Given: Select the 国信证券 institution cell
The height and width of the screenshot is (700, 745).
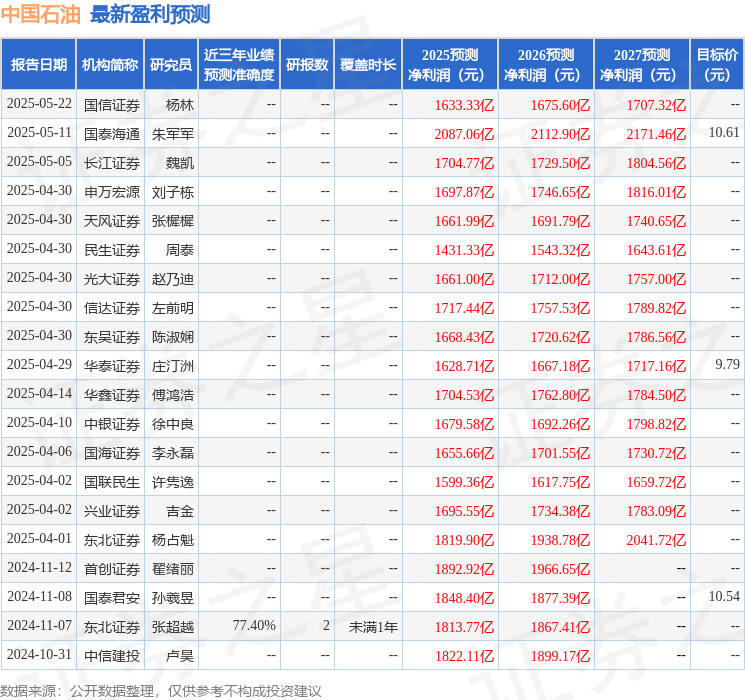Looking at the screenshot, I should click(112, 105).
